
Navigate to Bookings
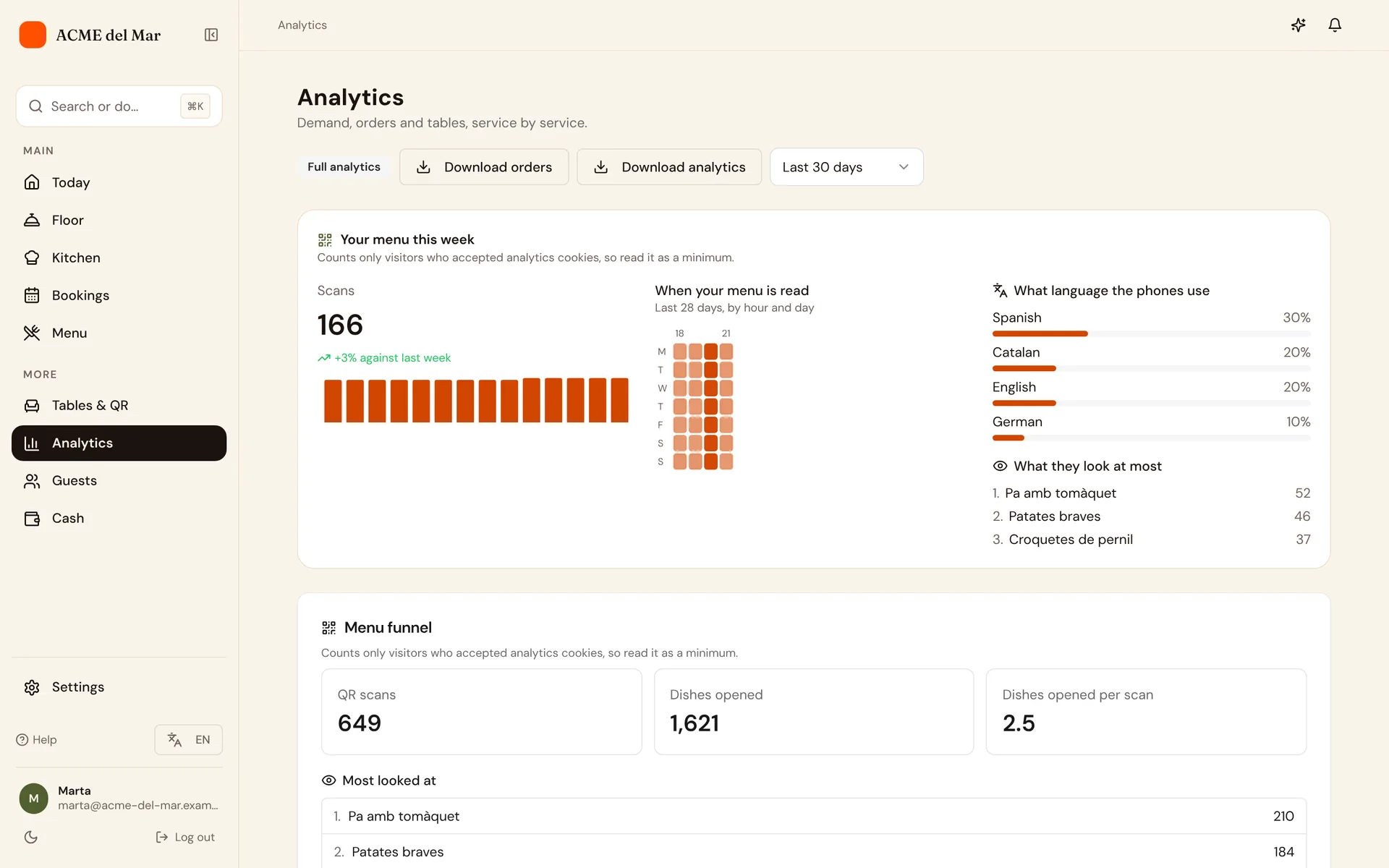point(119,295)
